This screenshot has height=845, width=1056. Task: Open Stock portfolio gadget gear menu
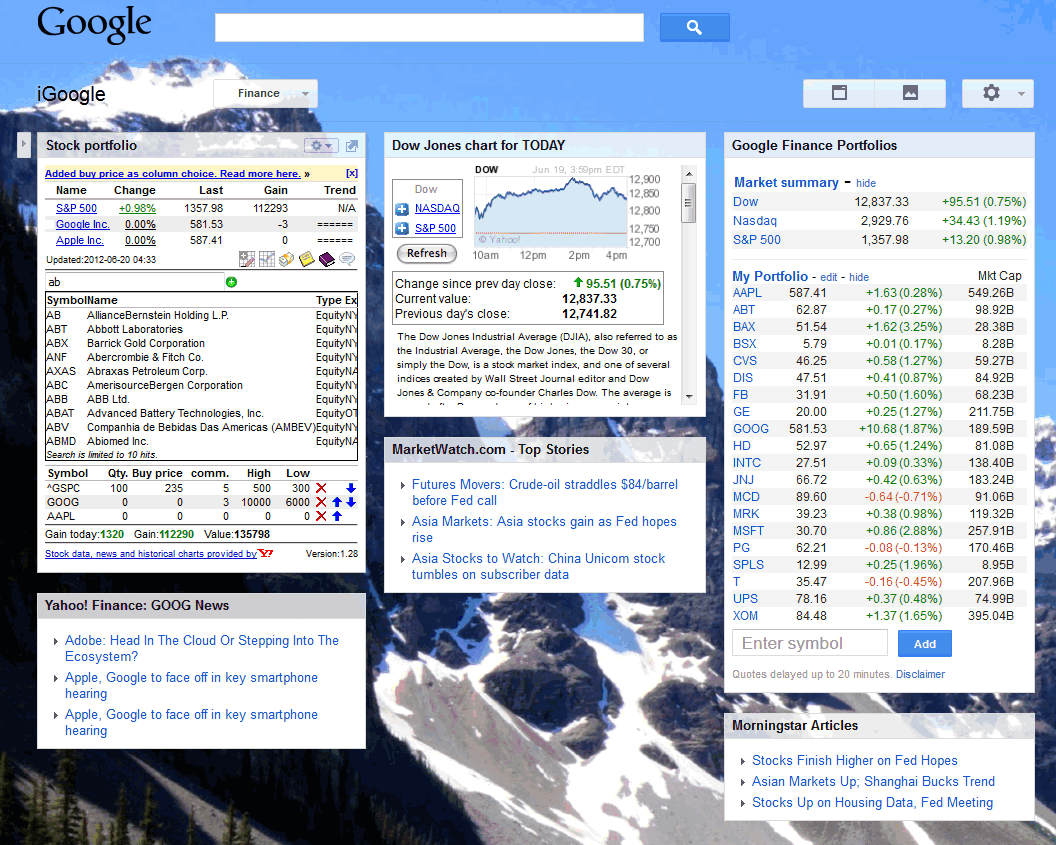[320, 145]
